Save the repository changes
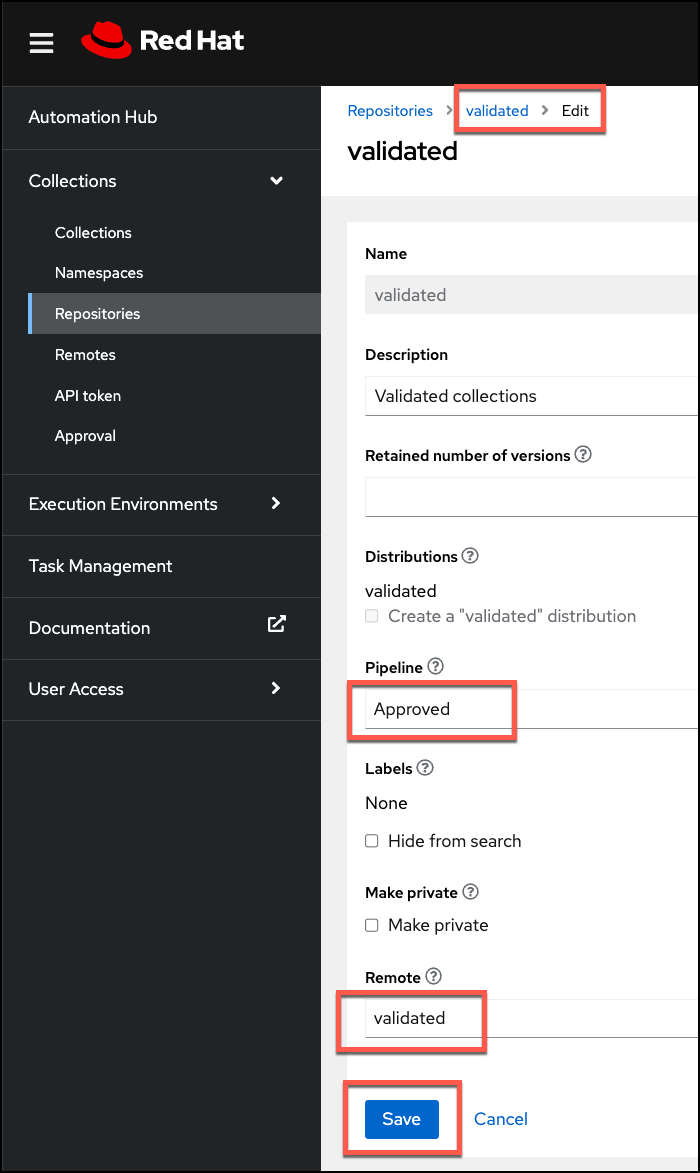 click(x=401, y=1119)
